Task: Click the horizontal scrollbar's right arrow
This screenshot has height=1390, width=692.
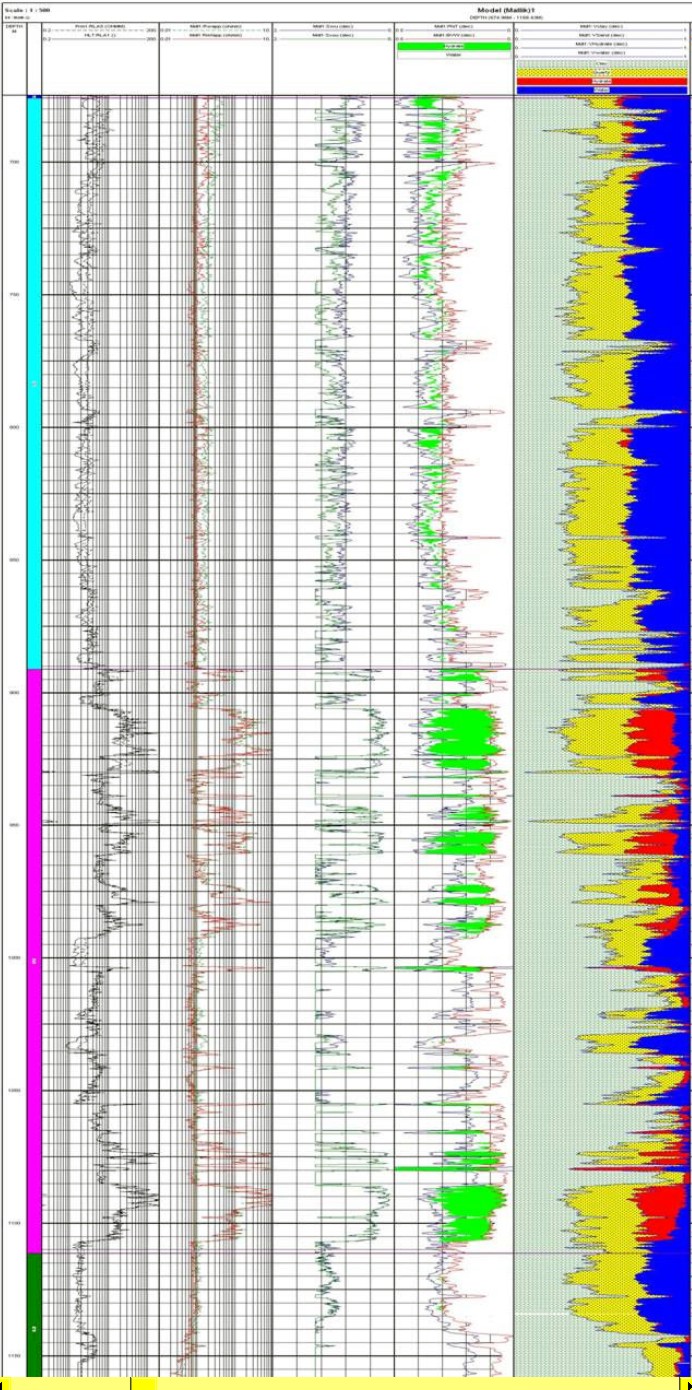Action: 686,1384
